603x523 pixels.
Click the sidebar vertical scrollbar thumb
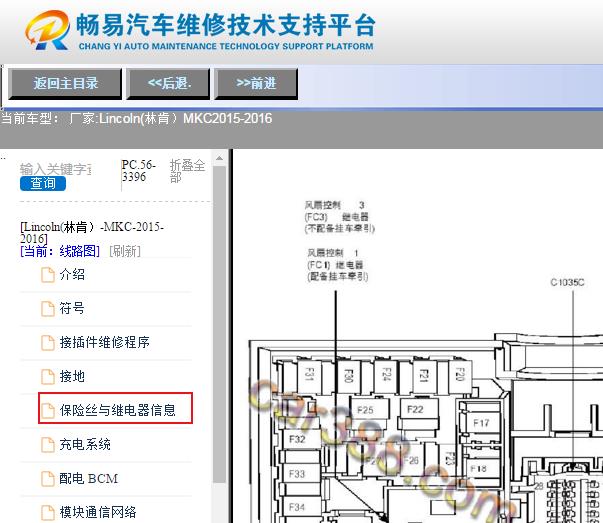point(219,324)
